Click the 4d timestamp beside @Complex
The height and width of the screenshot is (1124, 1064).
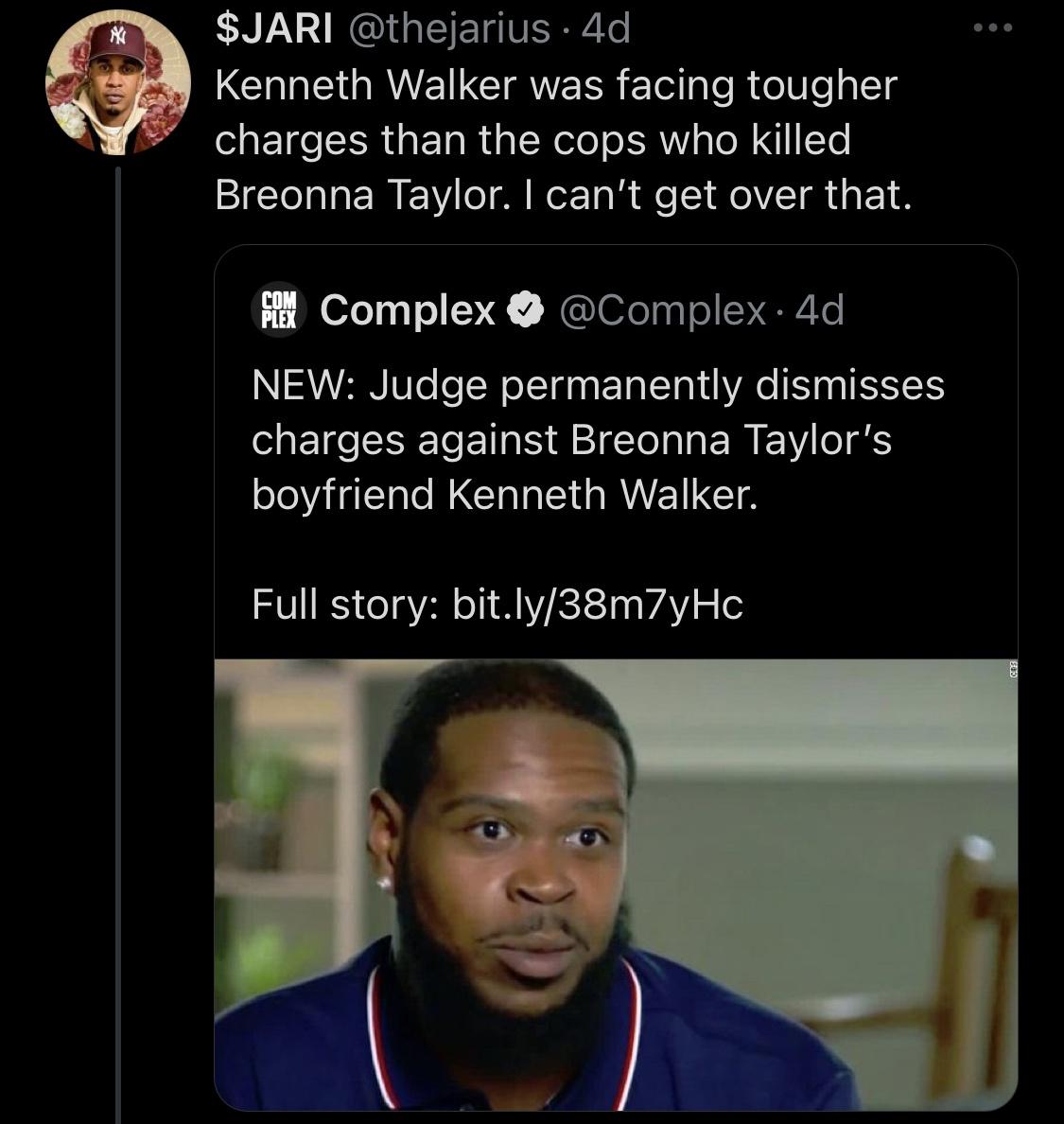[820, 309]
